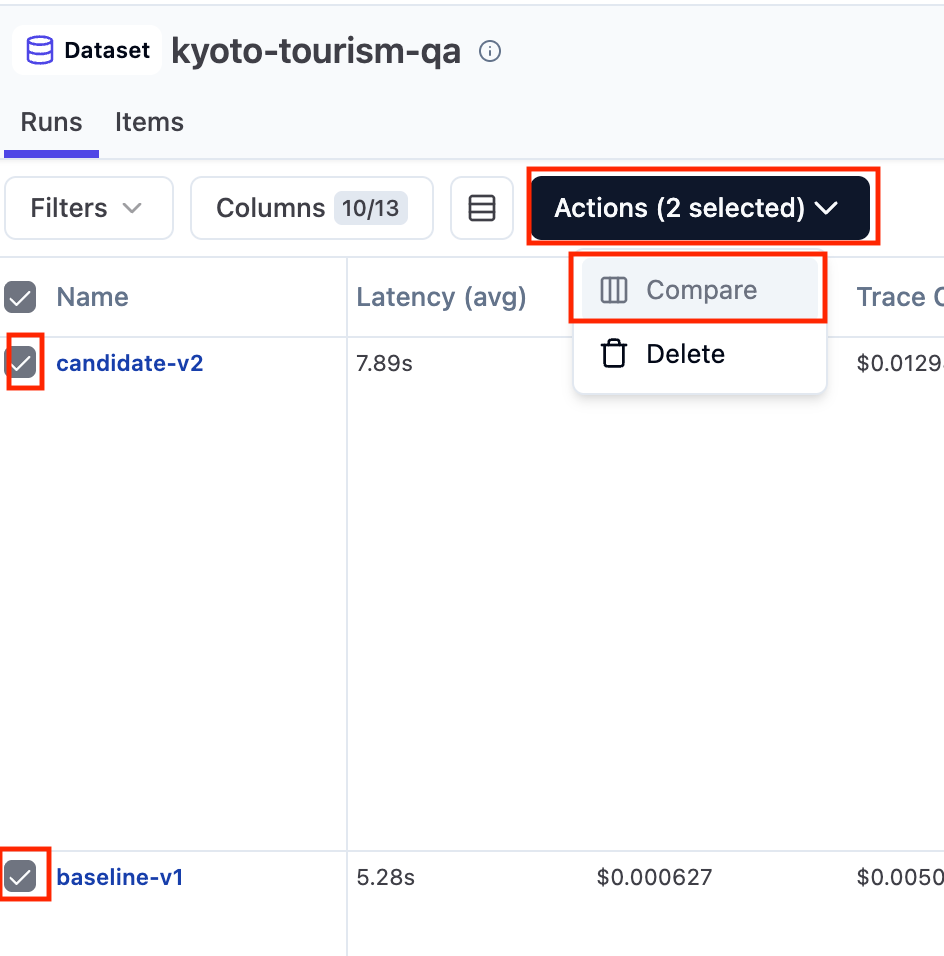Click the info icon beside kyoto-tourism-qa
The height and width of the screenshot is (956, 944).
coord(489,51)
